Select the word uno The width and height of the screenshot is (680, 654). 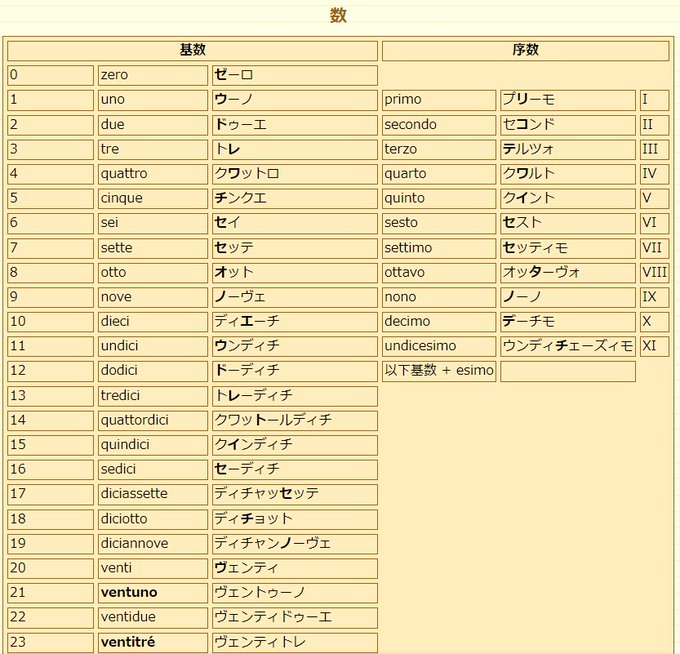coord(113,100)
